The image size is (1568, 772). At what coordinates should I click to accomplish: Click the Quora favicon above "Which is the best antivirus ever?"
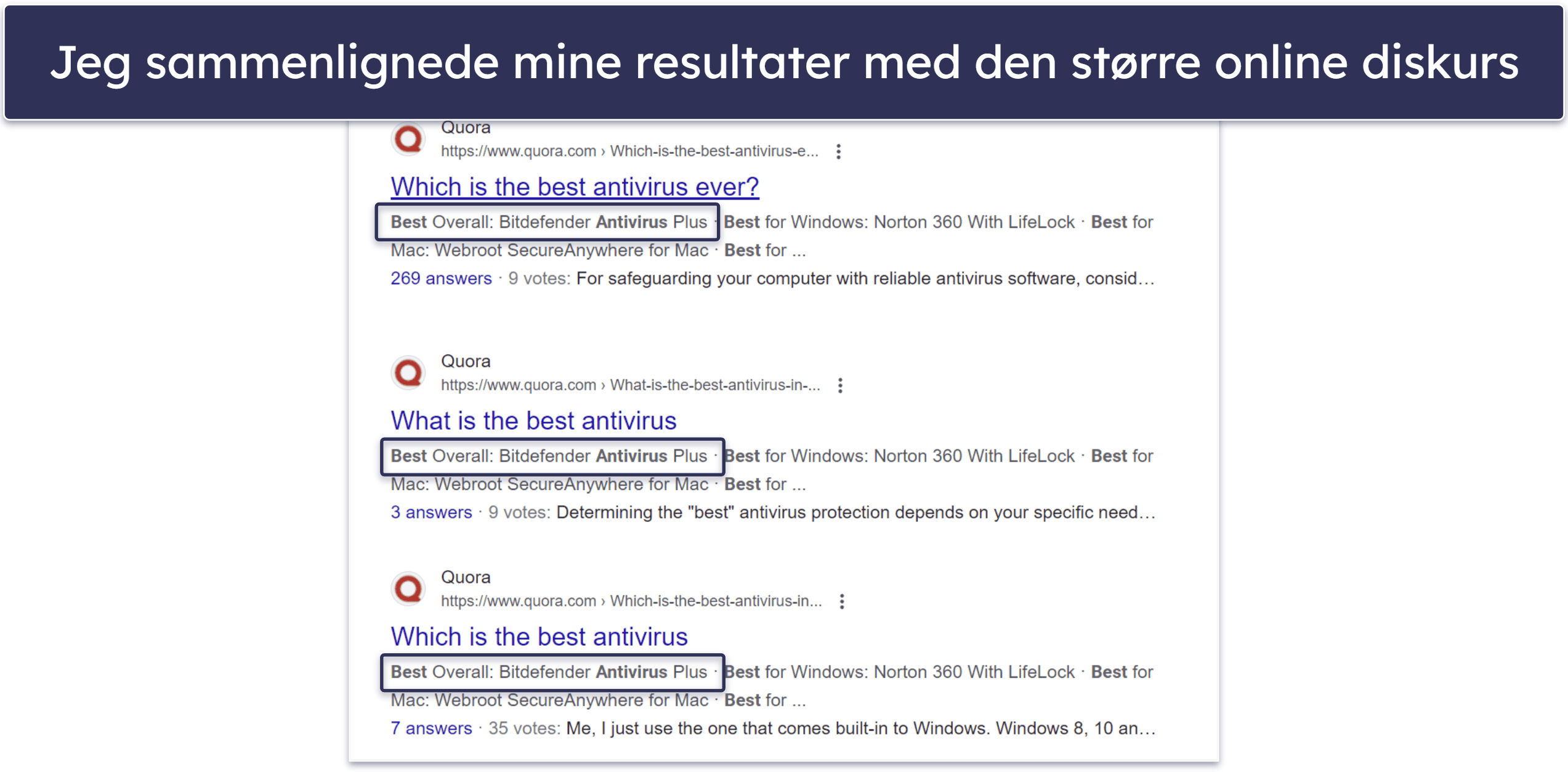pos(408,140)
